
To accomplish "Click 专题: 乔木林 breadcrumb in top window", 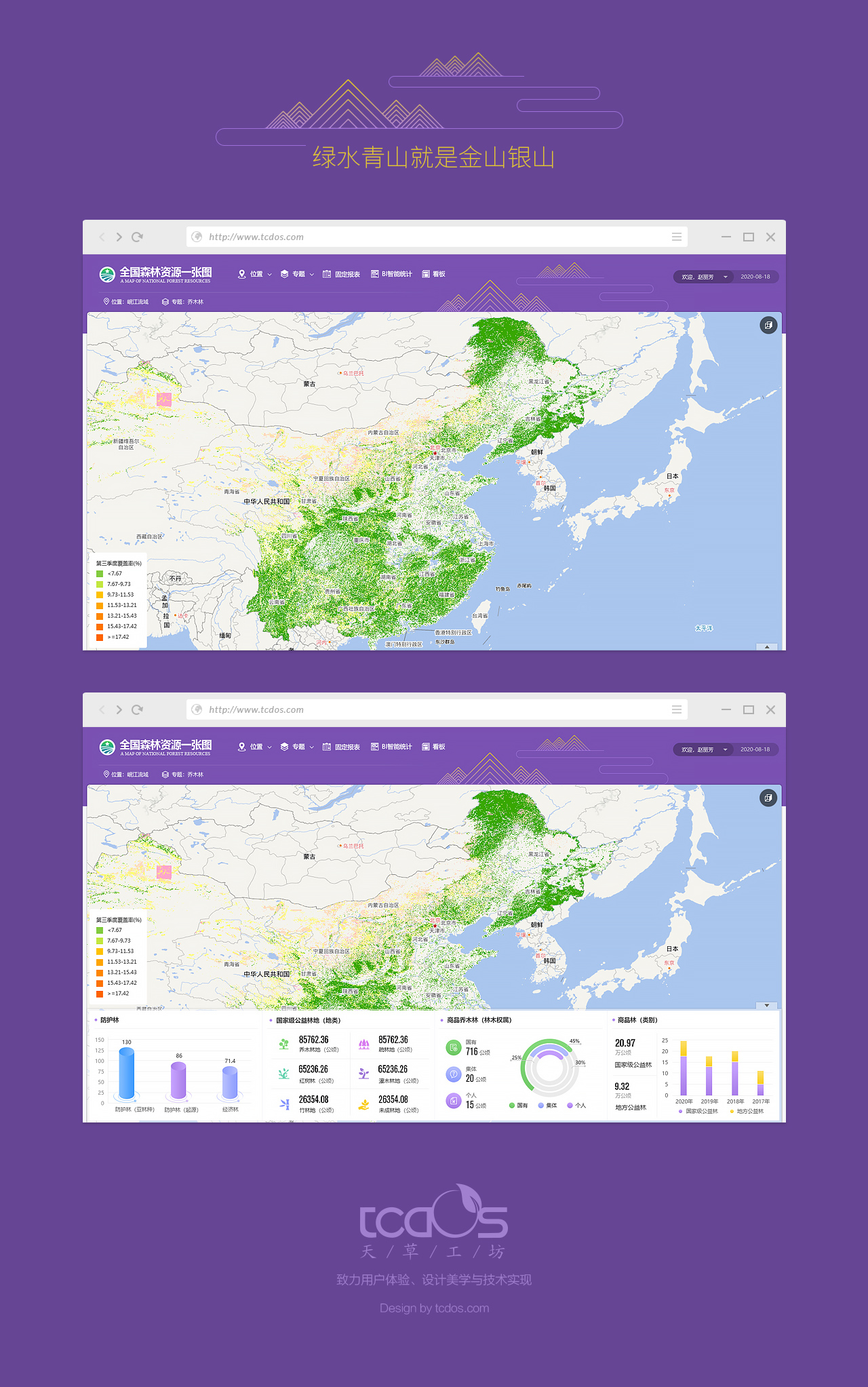I will click(x=183, y=302).
